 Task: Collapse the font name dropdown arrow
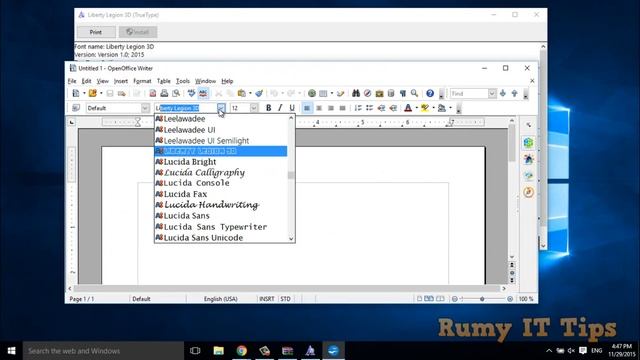(221, 108)
